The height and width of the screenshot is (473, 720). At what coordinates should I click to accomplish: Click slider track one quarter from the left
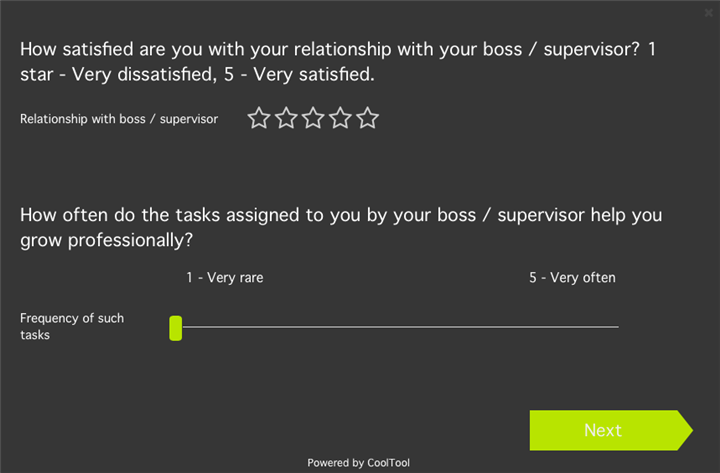[x=287, y=327]
